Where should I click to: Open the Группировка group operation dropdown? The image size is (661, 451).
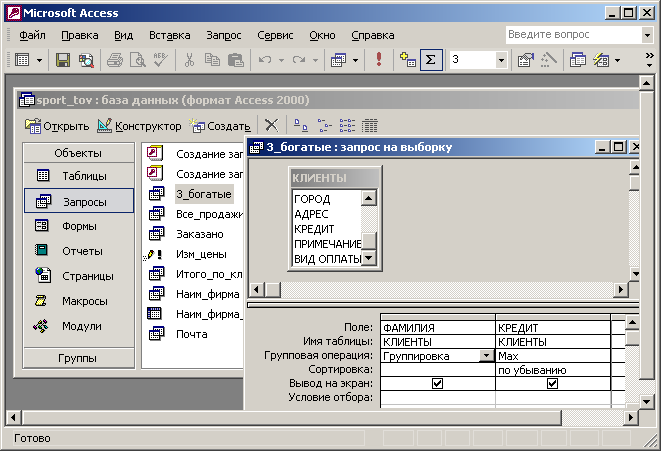click(486, 356)
